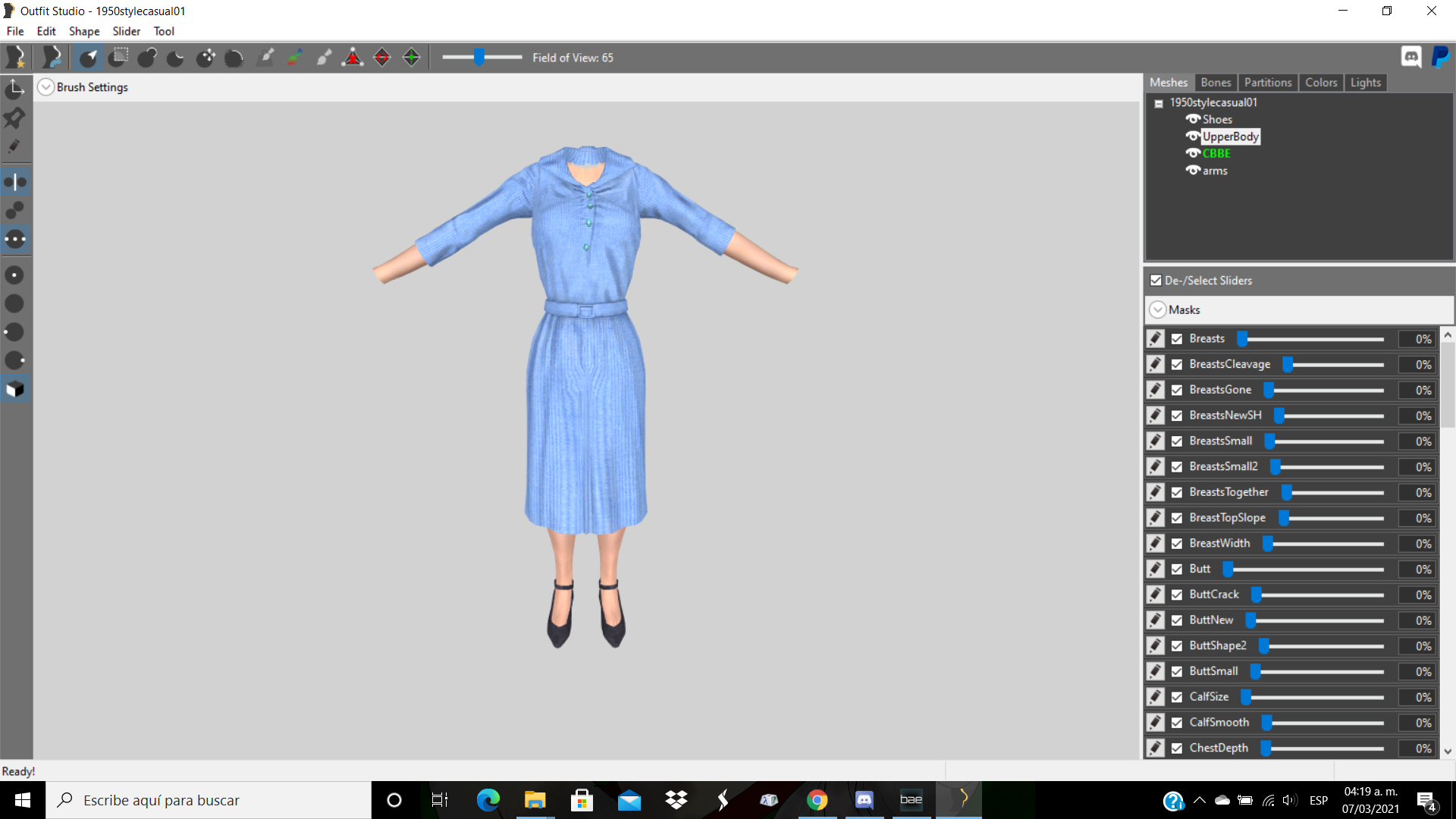Select the Color Paint brush
The height and width of the screenshot is (819, 1456).
point(294,58)
